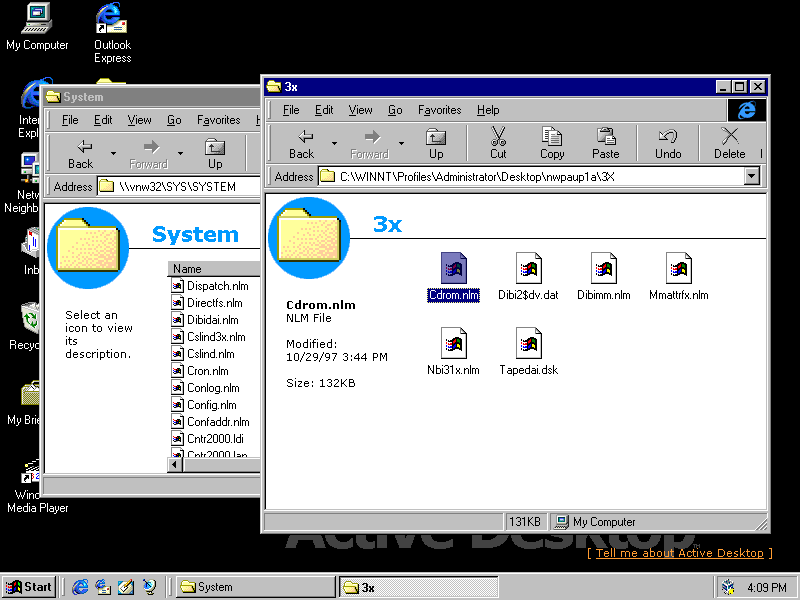Open the Favorites menu in 3x window
This screenshot has height=600, width=800.
pyautogui.click(x=439, y=110)
